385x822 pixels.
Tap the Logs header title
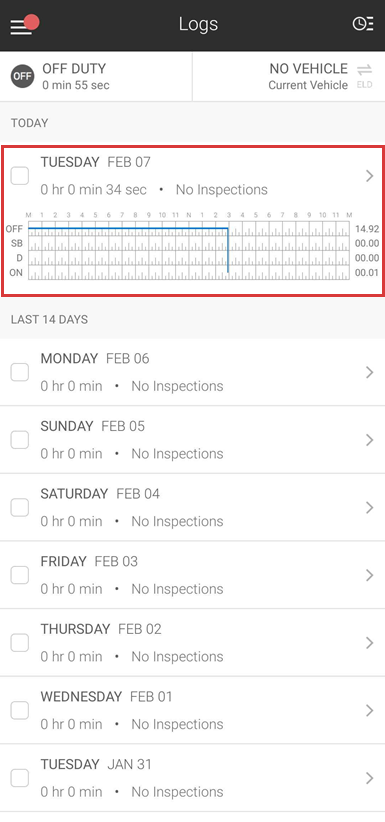pos(198,24)
